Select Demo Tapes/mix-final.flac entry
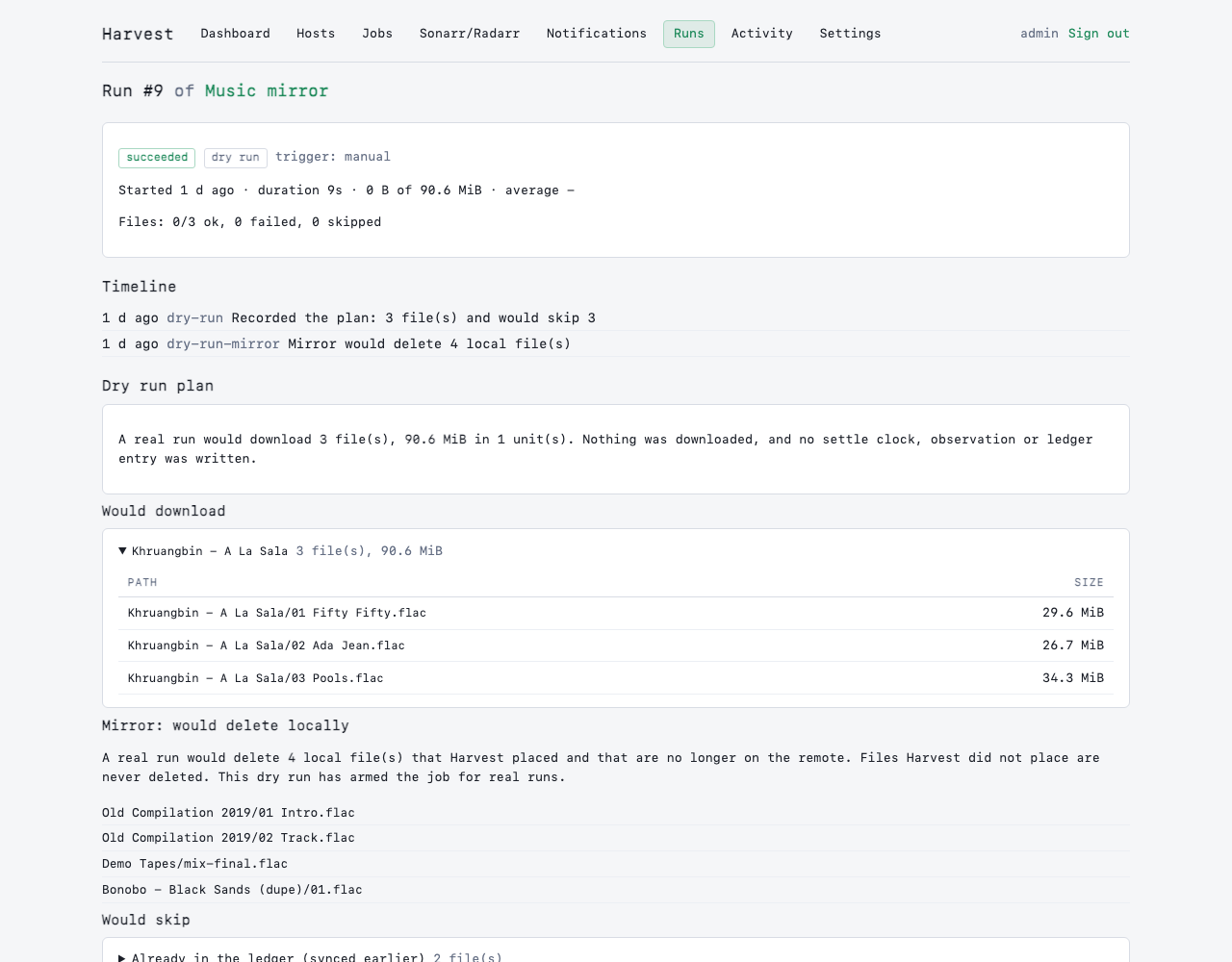The width and height of the screenshot is (1232, 962). pos(194,864)
